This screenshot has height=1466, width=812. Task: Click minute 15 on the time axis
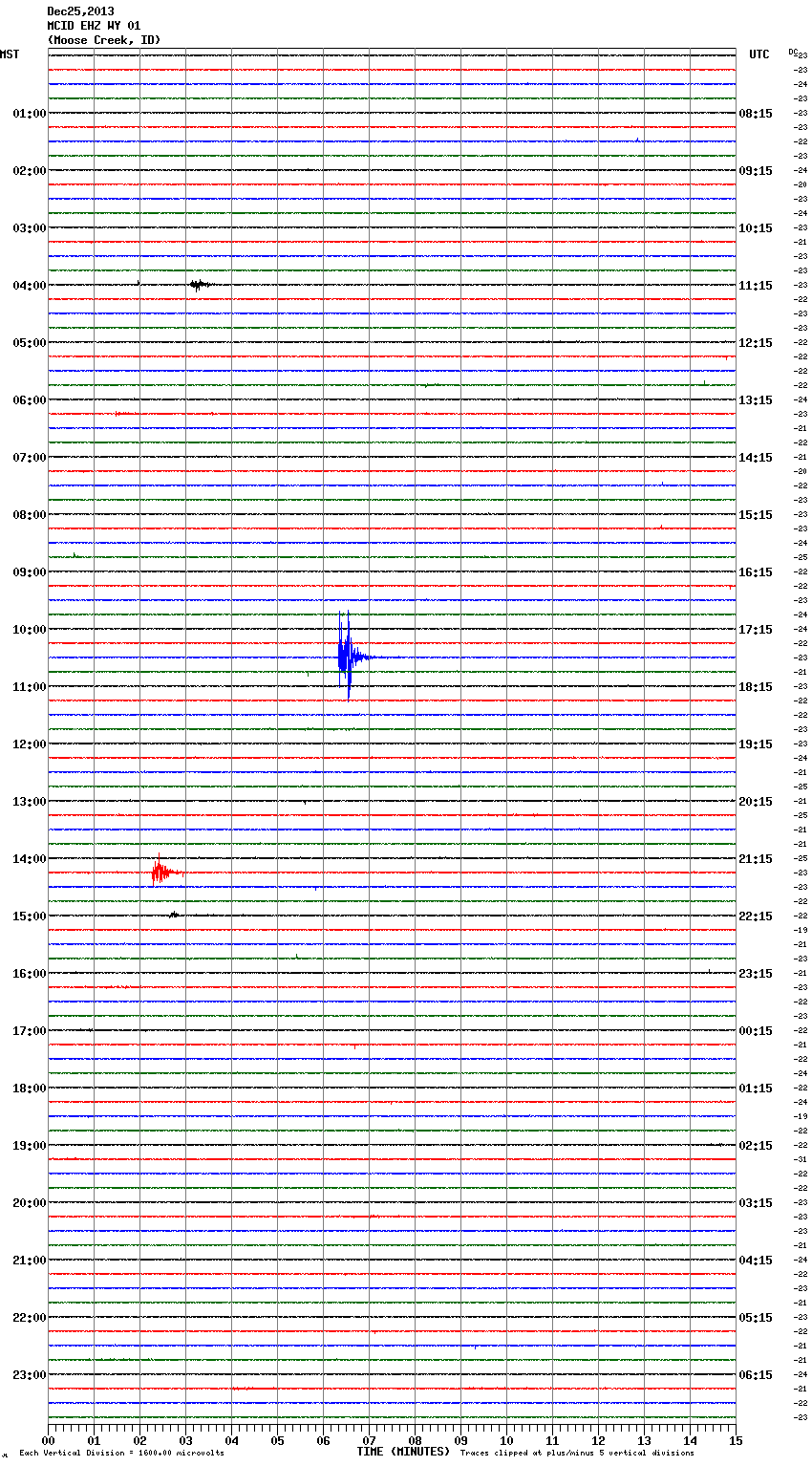tap(736, 1440)
